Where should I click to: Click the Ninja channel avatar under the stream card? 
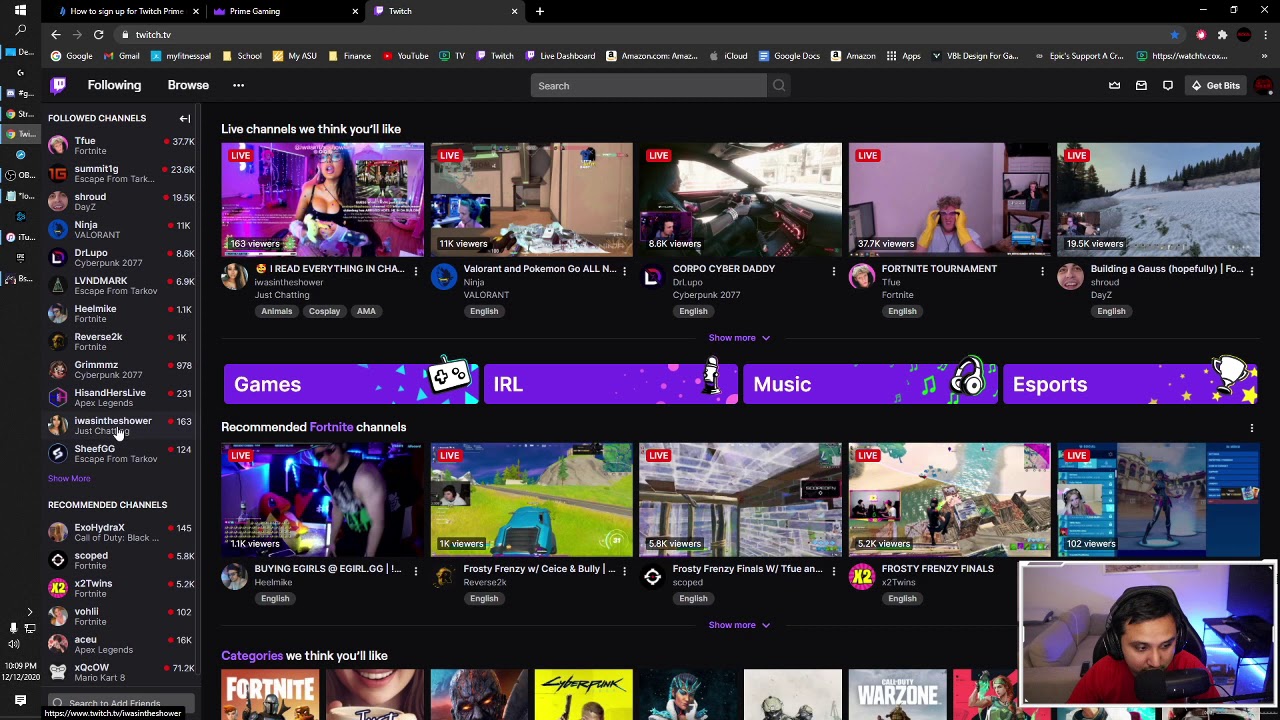coord(443,277)
